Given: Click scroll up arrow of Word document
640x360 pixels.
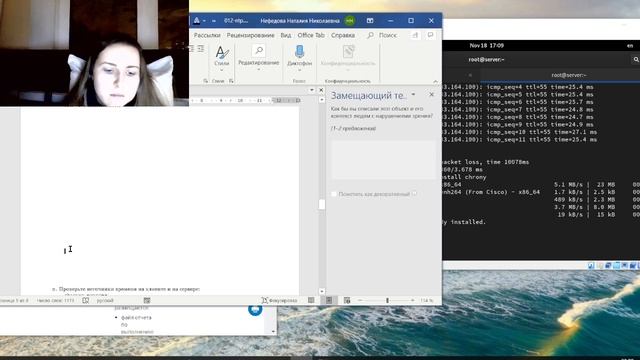Looking at the screenshot, I should pyautogui.click(x=322, y=100).
